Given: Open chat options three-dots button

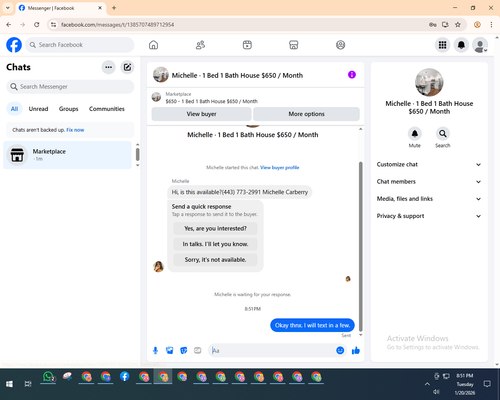Looking at the screenshot, I should [x=108, y=67].
